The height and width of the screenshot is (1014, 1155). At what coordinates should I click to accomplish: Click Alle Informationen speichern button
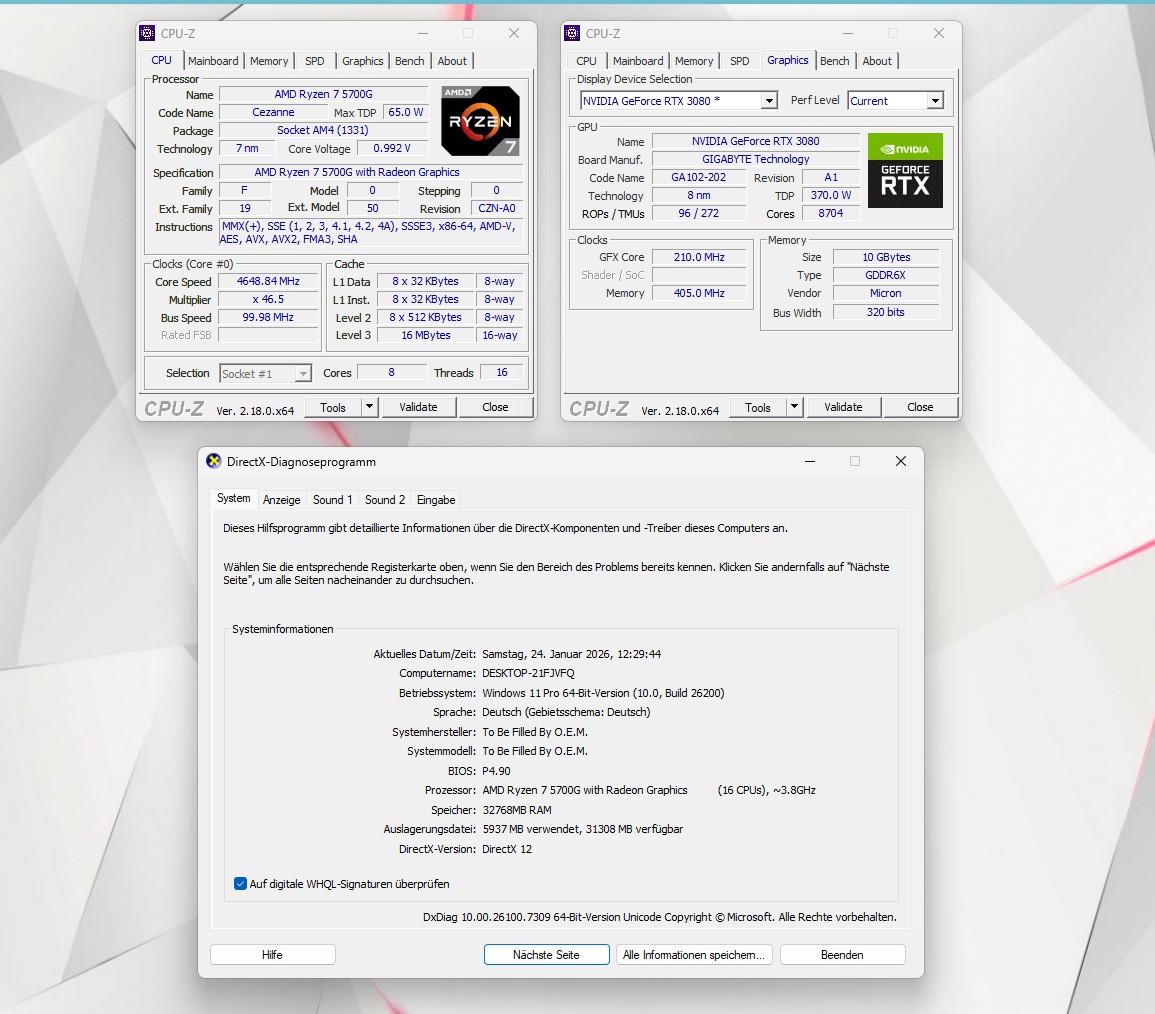tap(694, 954)
